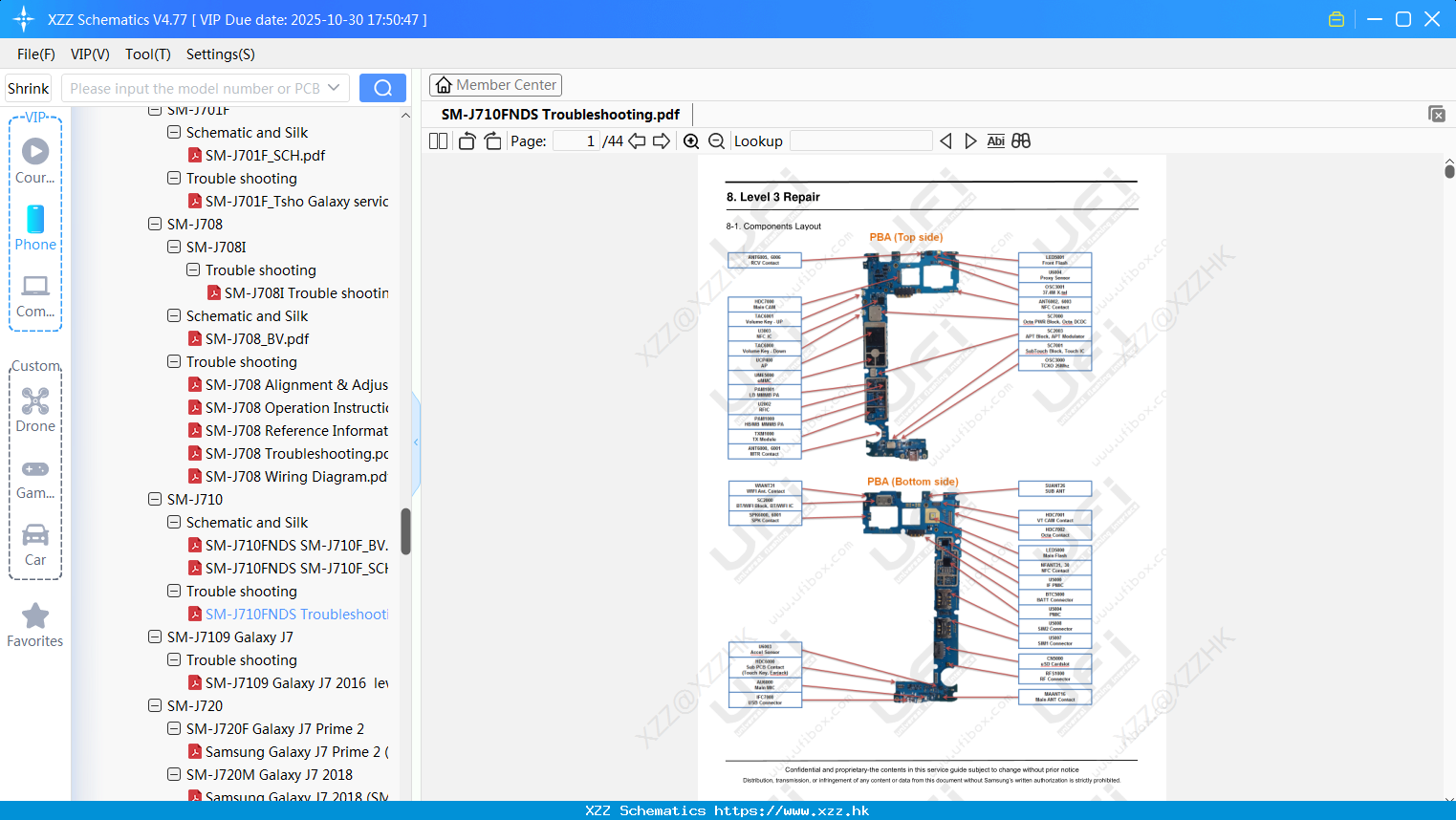1456x820 pixels.
Task: Close the open PDF document tab icon
Action: click(x=1436, y=114)
